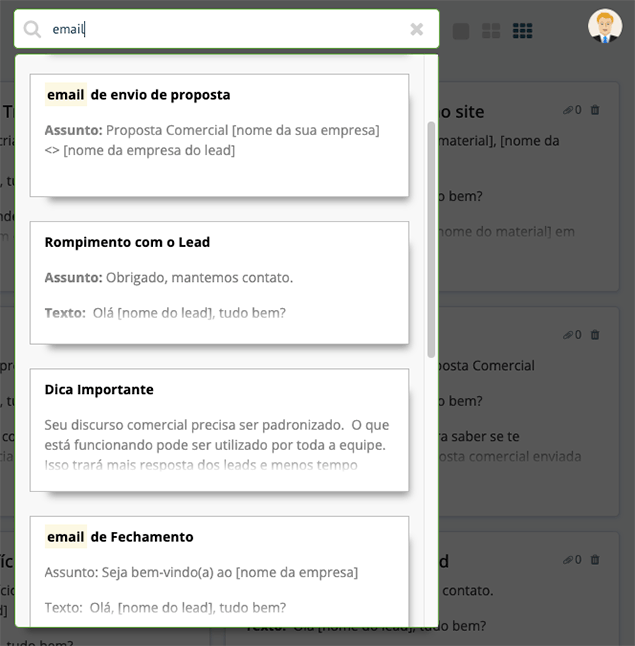
Task: Delete the site card with trash icon
Action: tap(595, 110)
